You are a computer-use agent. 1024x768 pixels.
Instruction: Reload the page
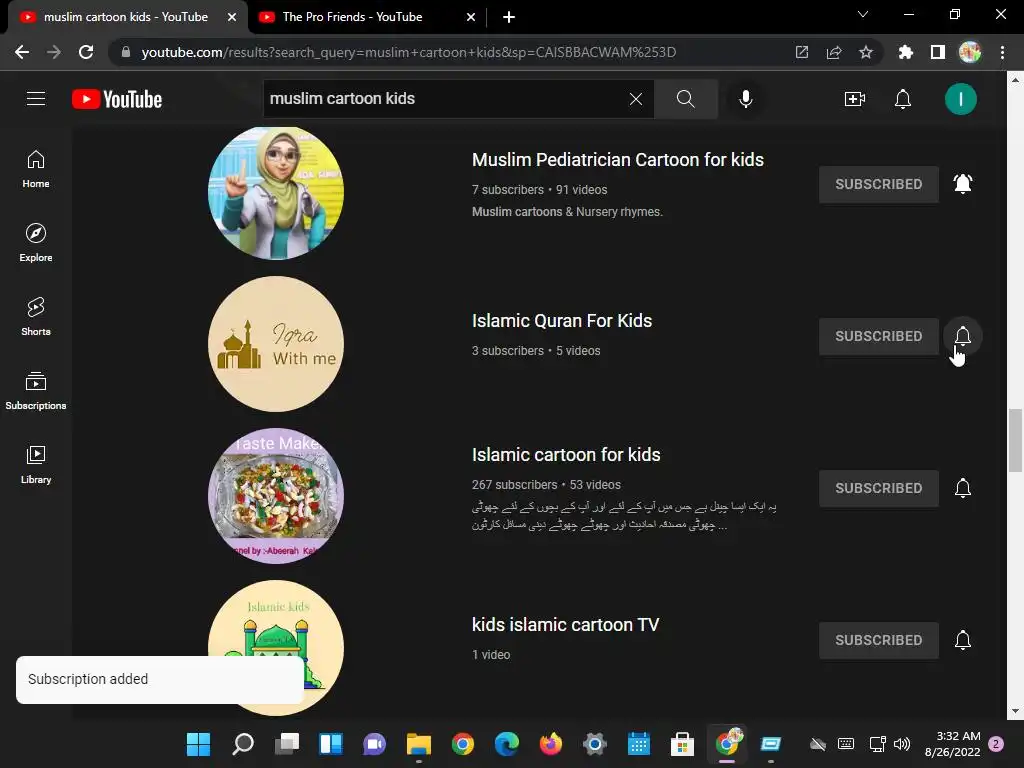86,52
